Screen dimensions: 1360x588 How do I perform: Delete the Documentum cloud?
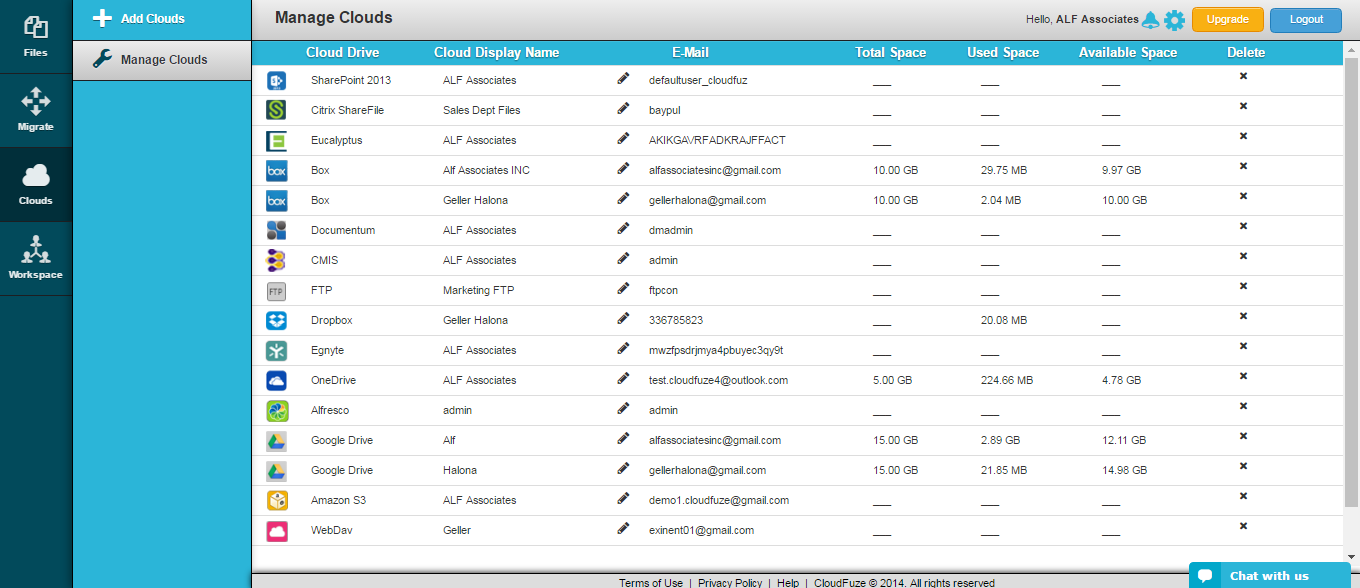1244,226
